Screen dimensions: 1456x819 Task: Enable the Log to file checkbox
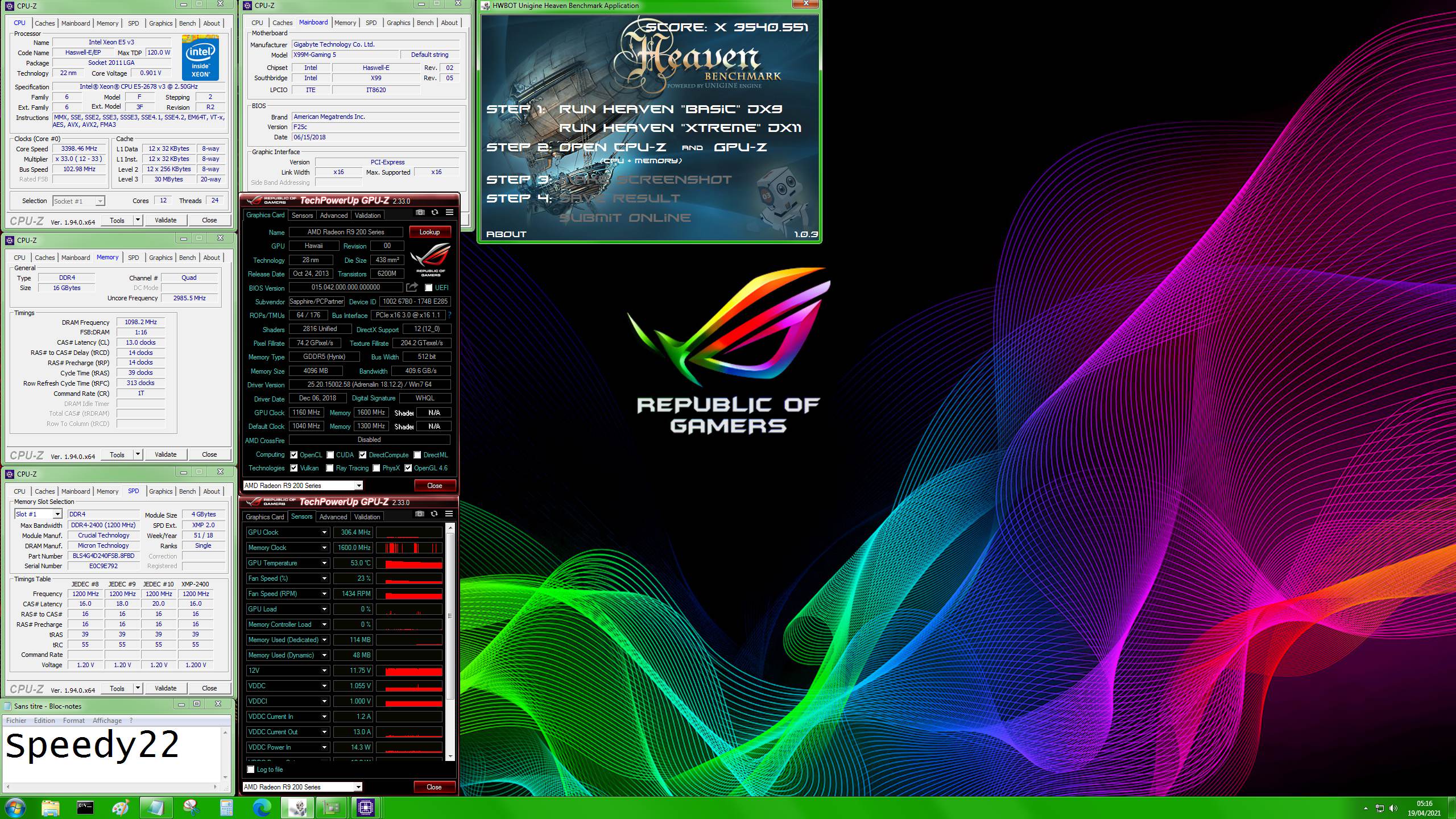pyautogui.click(x=251, y=770)
